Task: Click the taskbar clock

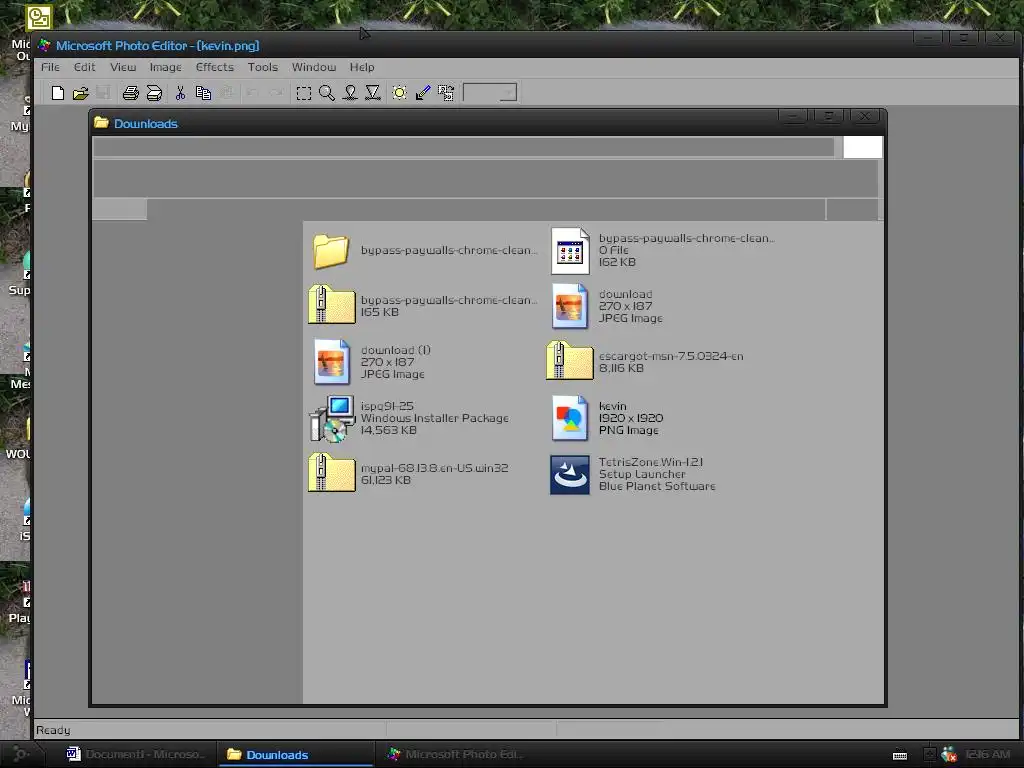Action: [987, 754]
